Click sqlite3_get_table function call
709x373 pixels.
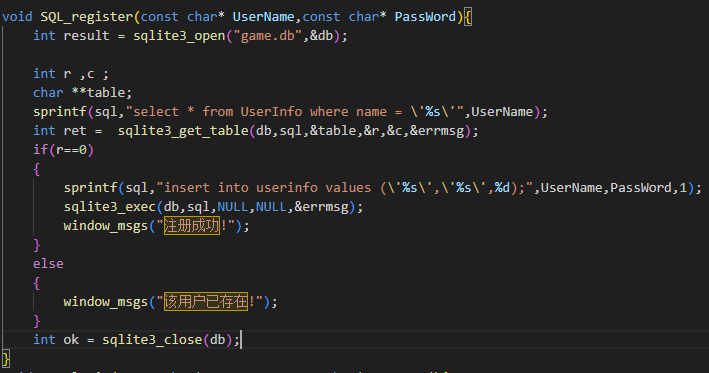[x=183, y=131]
